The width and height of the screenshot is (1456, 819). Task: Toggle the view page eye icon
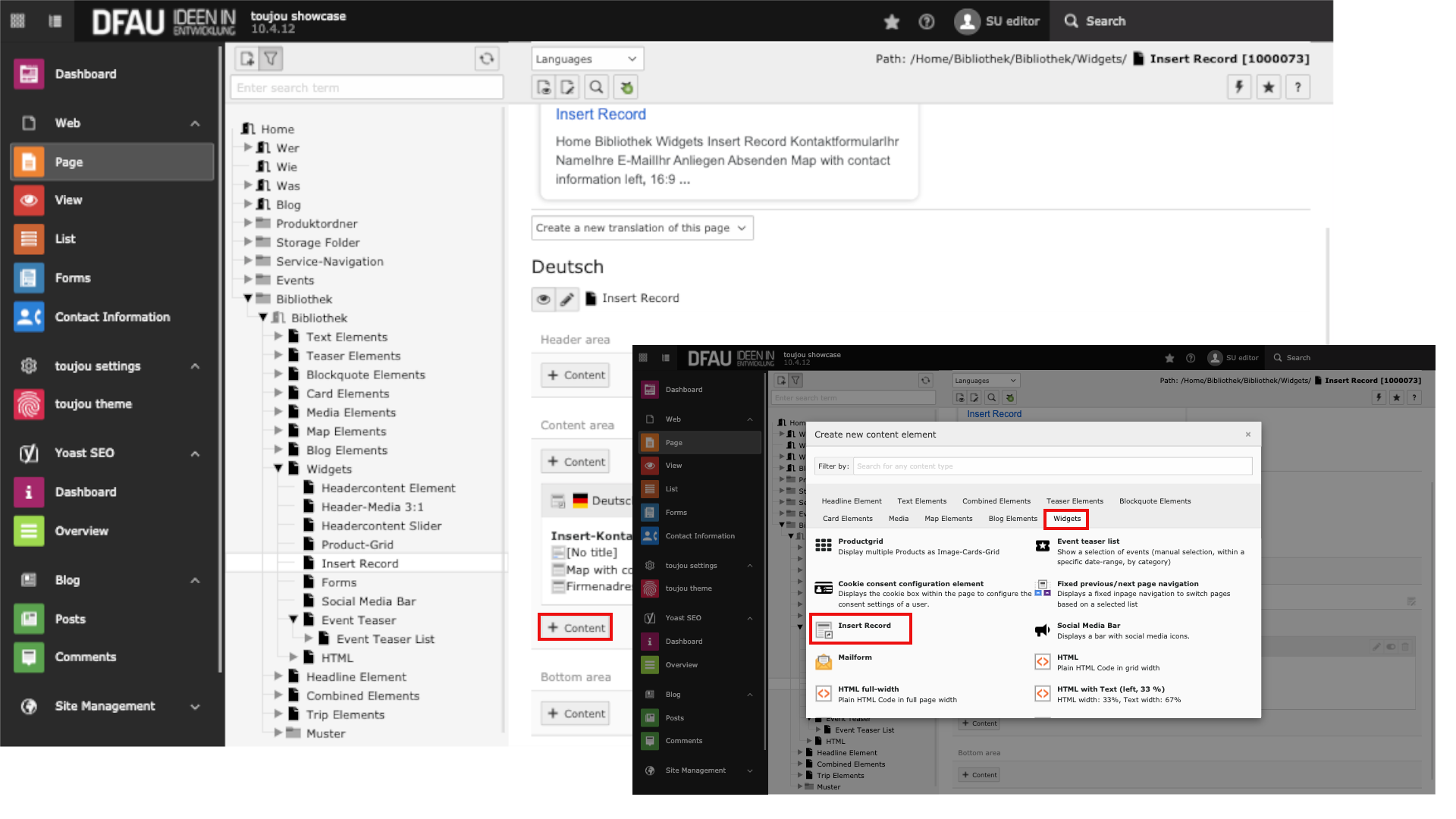[x=543, y=299]
